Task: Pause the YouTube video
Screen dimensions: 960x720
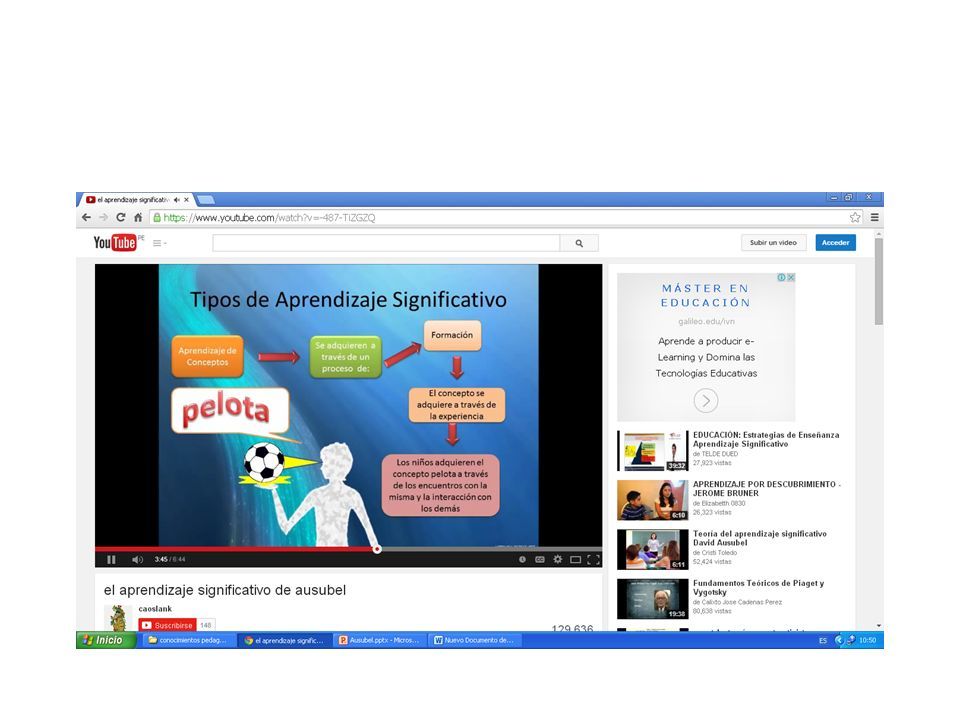Action: 111,560
